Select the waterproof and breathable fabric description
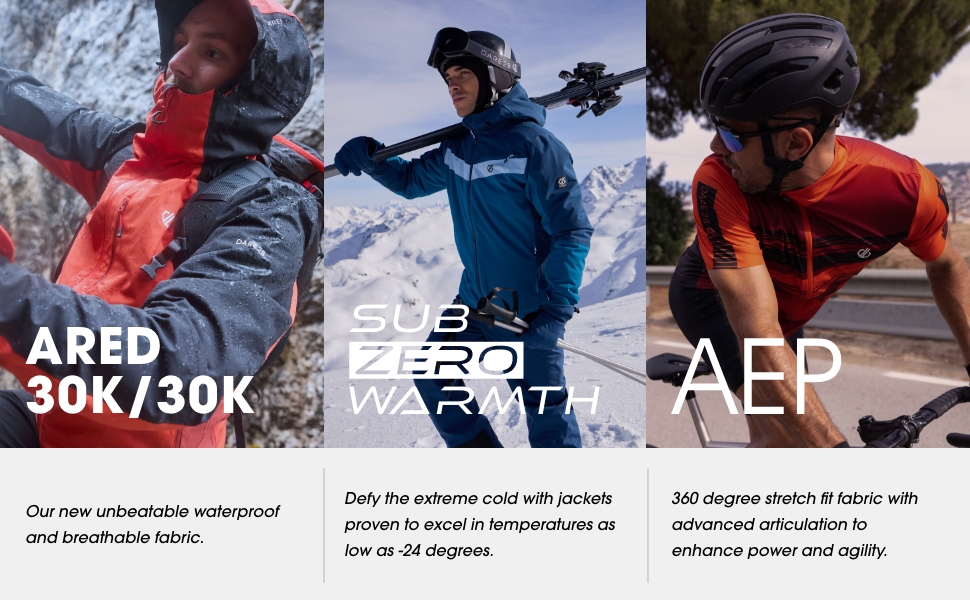Screen dimensions: 970x600 point(153,524)
